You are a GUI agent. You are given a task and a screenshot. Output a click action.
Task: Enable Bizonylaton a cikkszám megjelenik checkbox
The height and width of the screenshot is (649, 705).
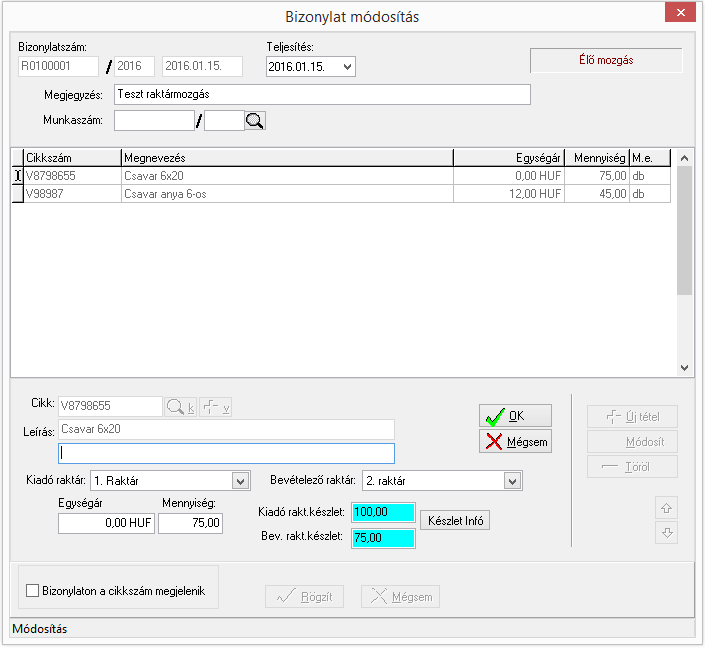[x=32, y=591]
